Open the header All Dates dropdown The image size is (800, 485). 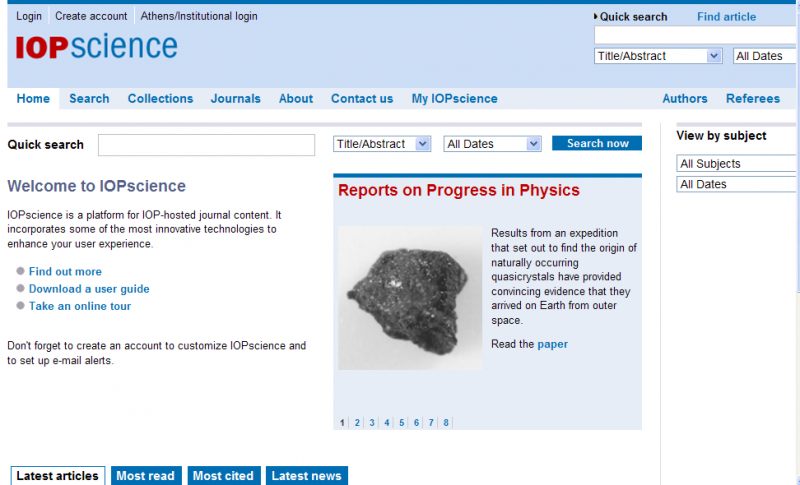766,56
